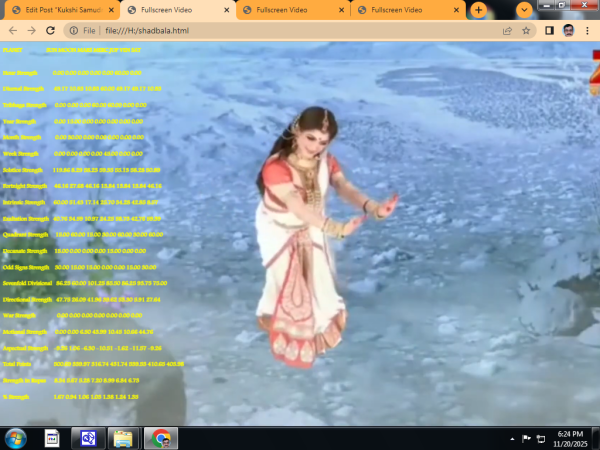Bookmark this page with the star
The image size is (600, 450).
pyautogui.click(x=526, y=31)
